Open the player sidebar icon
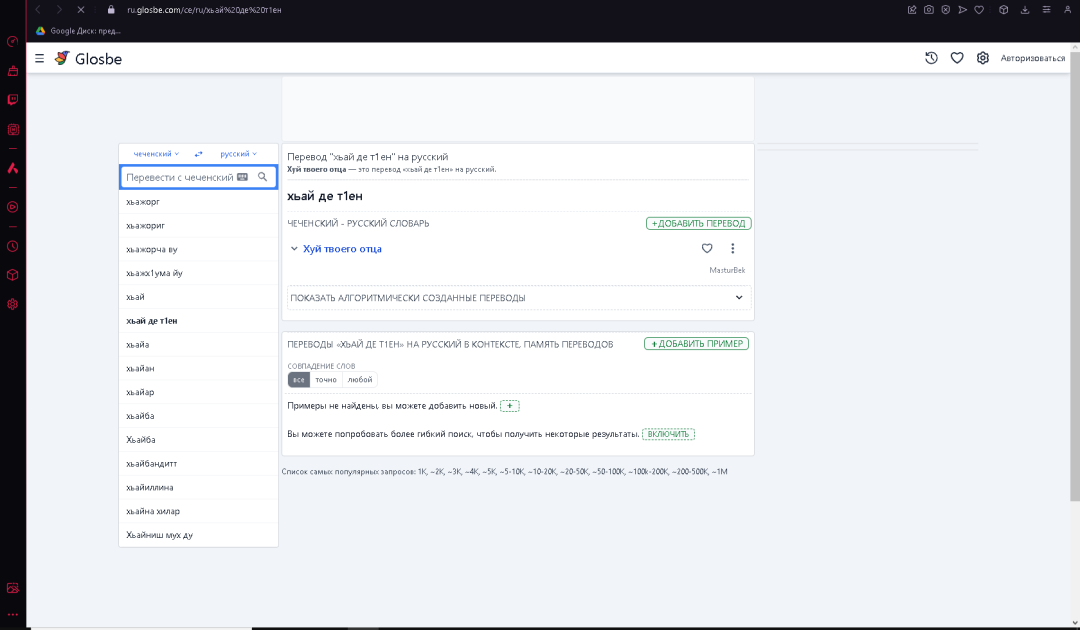Viewport: 1080px width, 630px height. pos(12,207)
